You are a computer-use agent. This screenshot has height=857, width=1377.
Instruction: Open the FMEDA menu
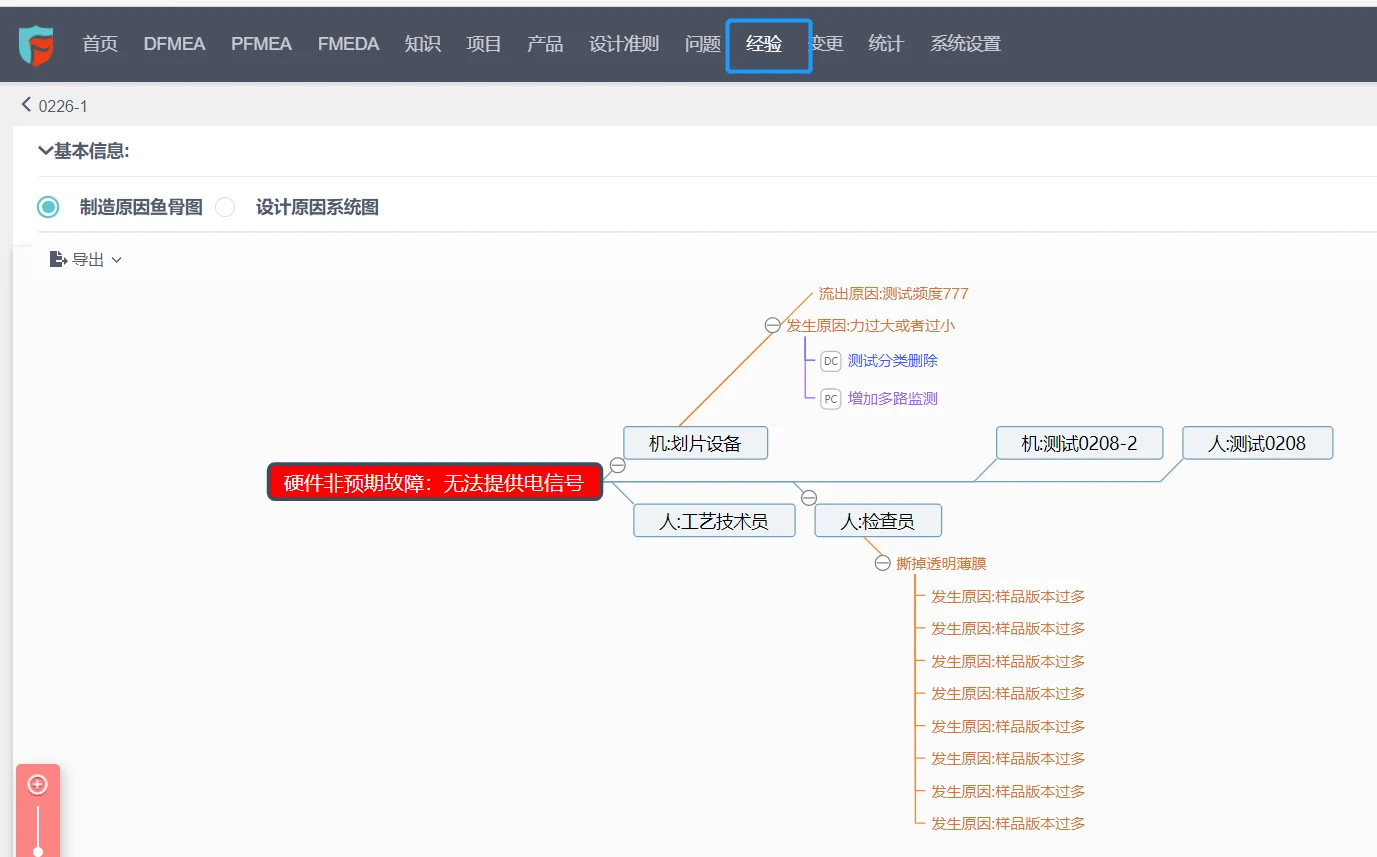348,44
